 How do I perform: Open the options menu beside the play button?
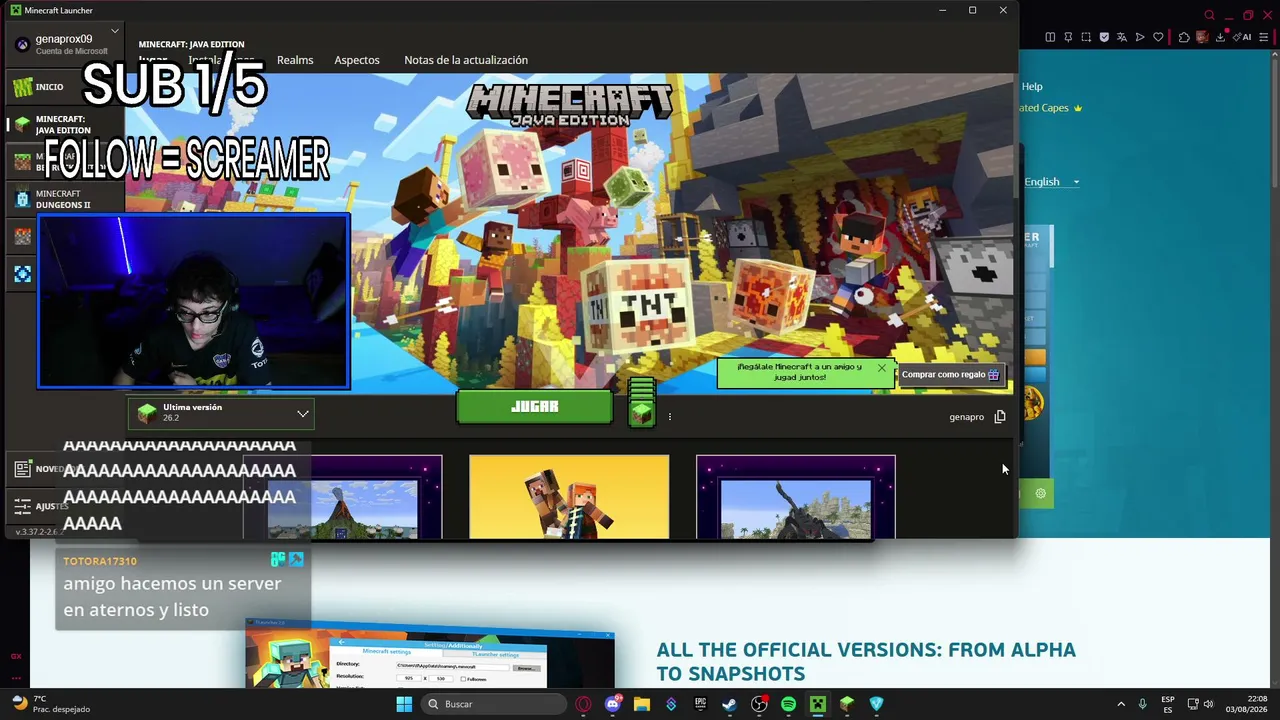[670, 417]
